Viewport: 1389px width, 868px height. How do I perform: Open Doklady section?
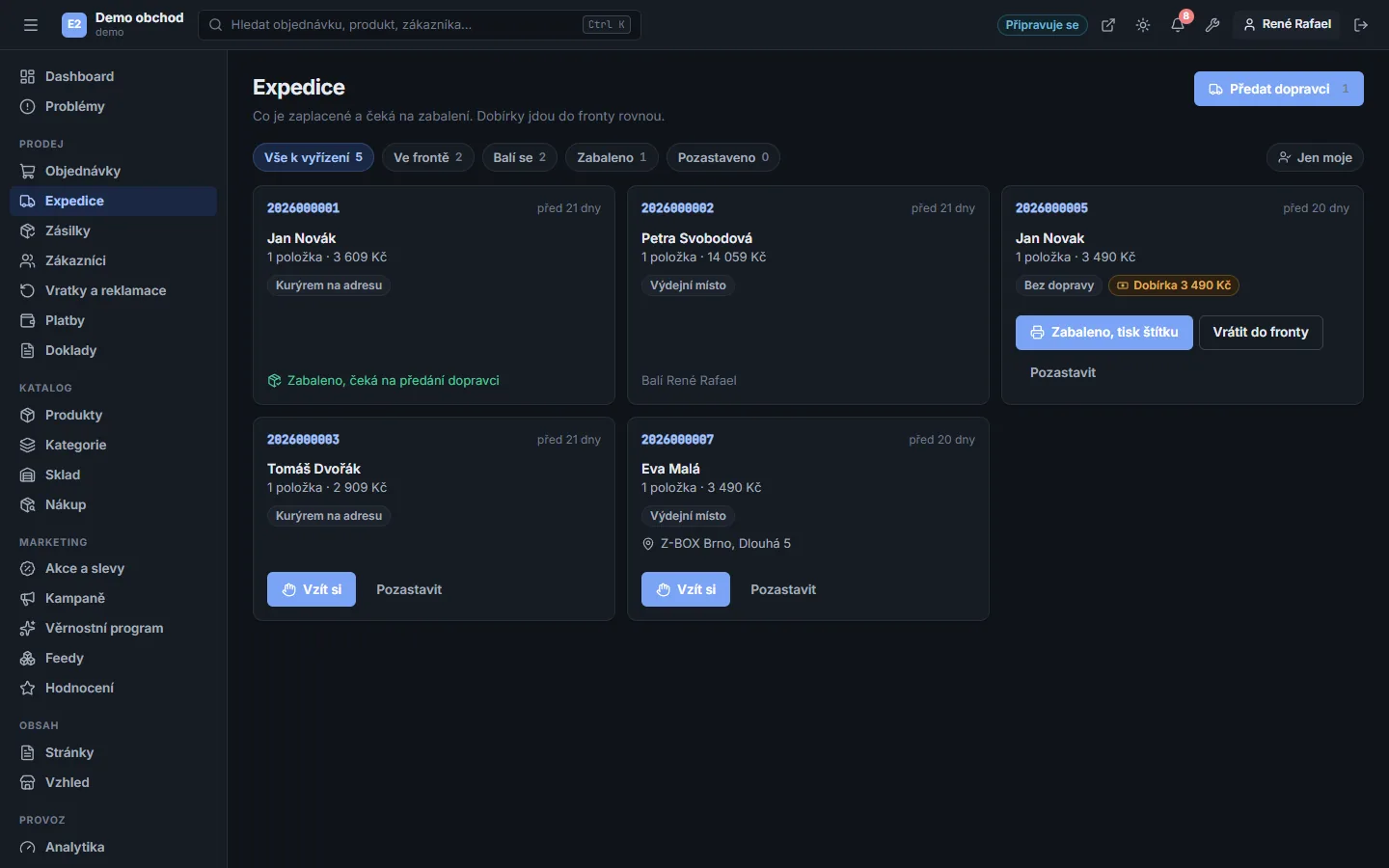(x=113, y=350)
